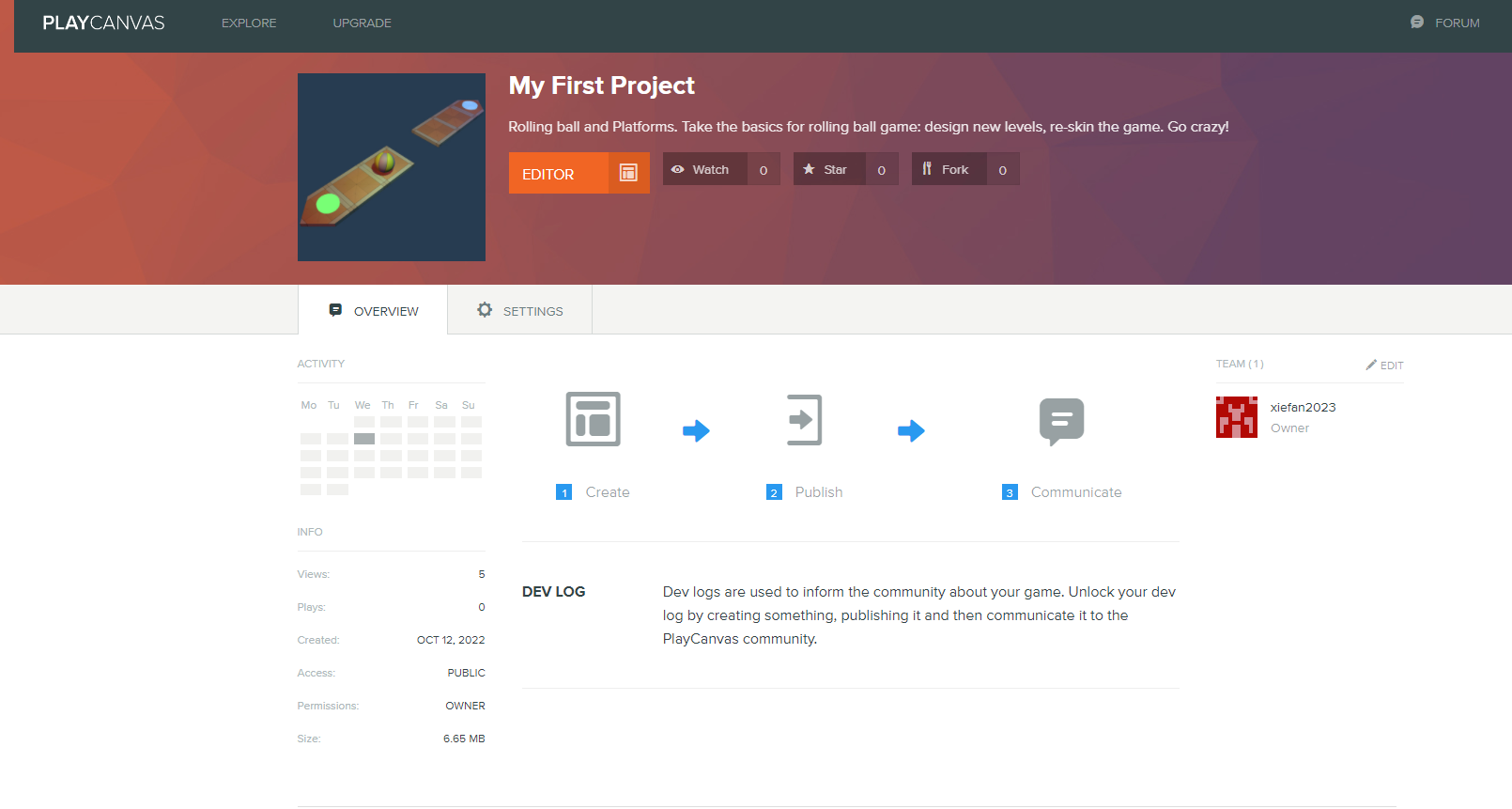Screen dimensions: 1512x809
Task: Click the ACTIVITY heading
Action: [321, 364]
